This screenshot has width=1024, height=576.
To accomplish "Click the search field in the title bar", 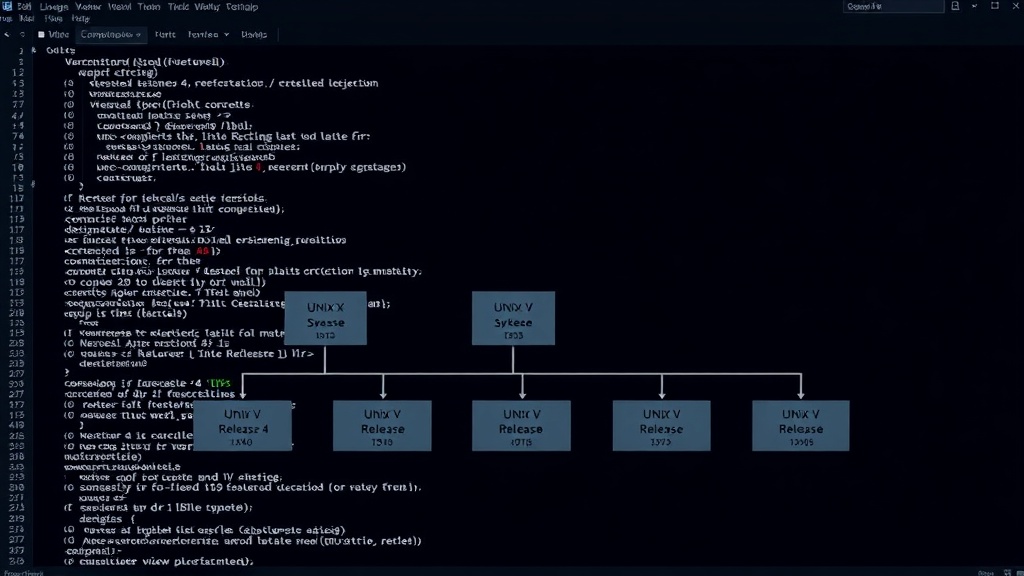I will (x=893, y=7).
